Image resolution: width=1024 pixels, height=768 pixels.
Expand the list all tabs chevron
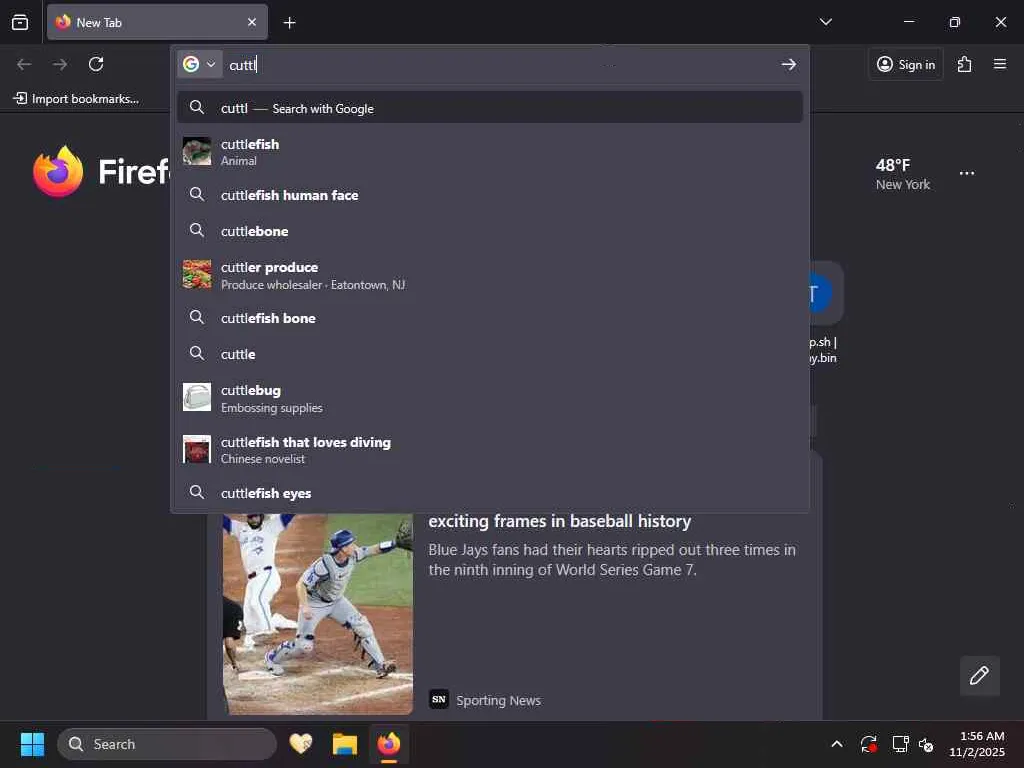[825, 22]
